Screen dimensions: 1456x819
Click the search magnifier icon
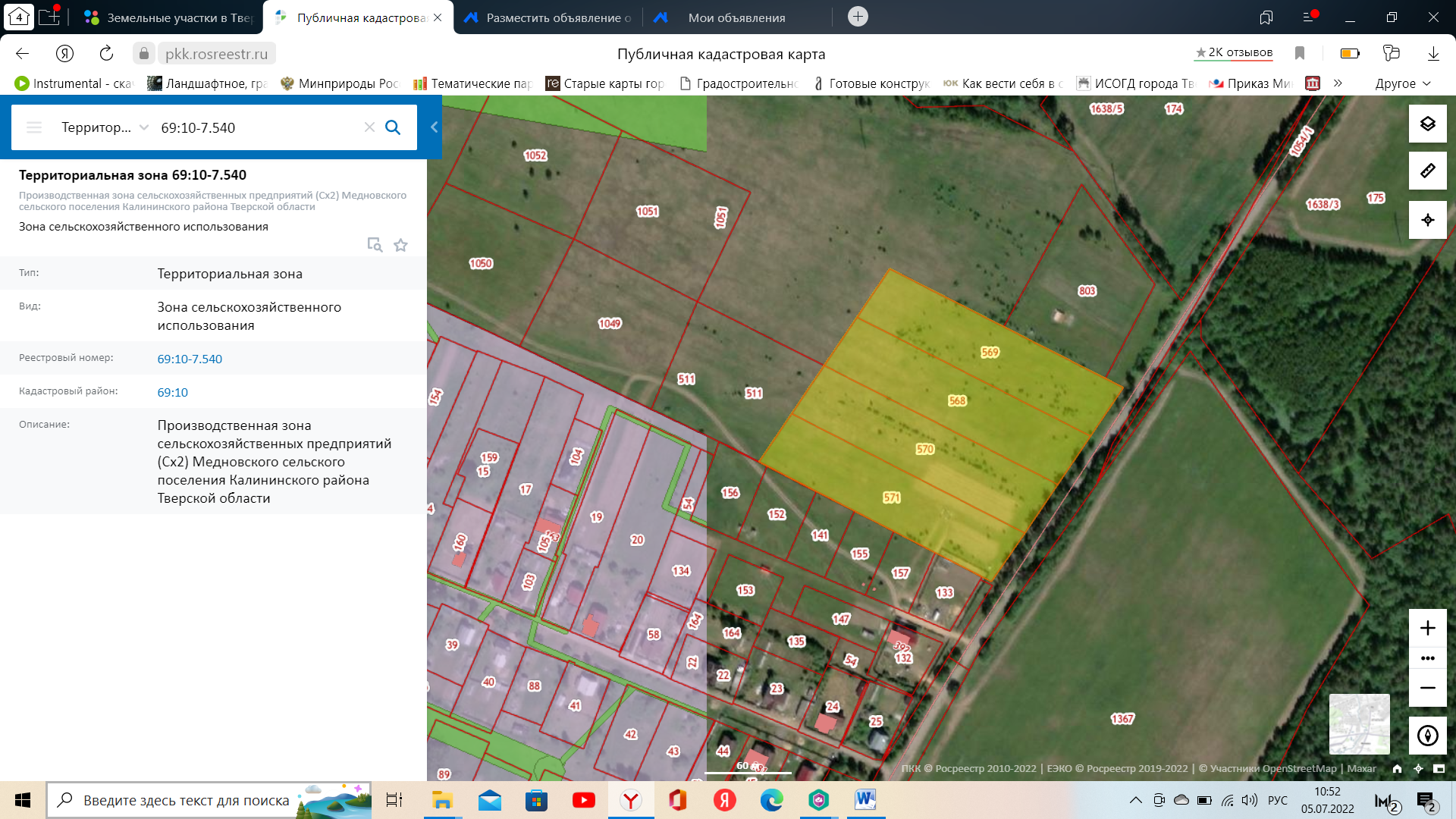[x=393, y=127]
